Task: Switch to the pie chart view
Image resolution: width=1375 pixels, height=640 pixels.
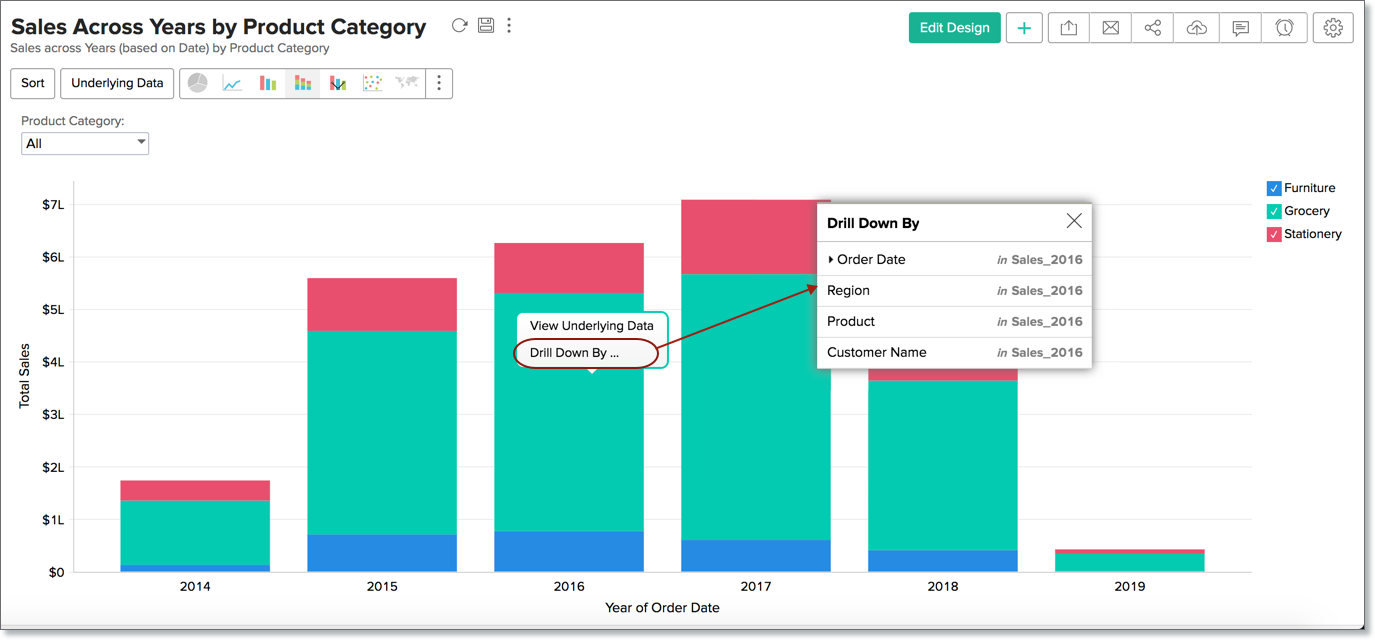Action: tap(197, 83)
